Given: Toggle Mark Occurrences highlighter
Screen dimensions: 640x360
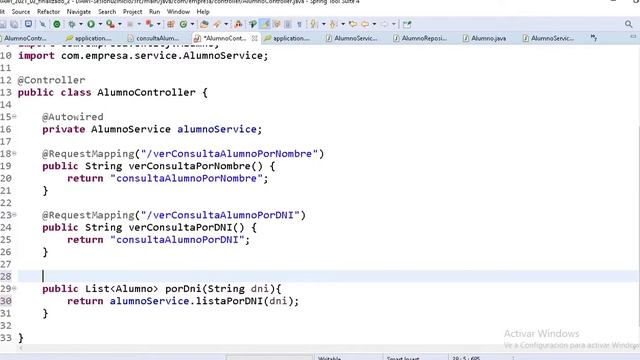Looking at the screenshot, I should tap(265, 24).
